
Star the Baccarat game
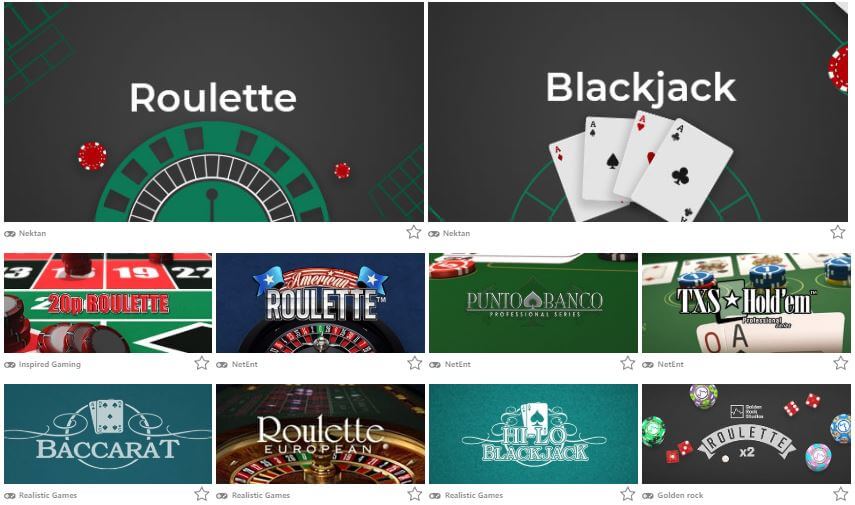202,495
